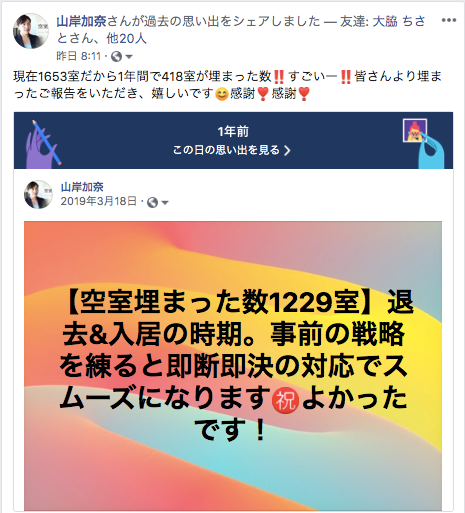
Task: Click the chevron after この日の思い出を見る
Action: pyautogui.click(x=287, y=151)
